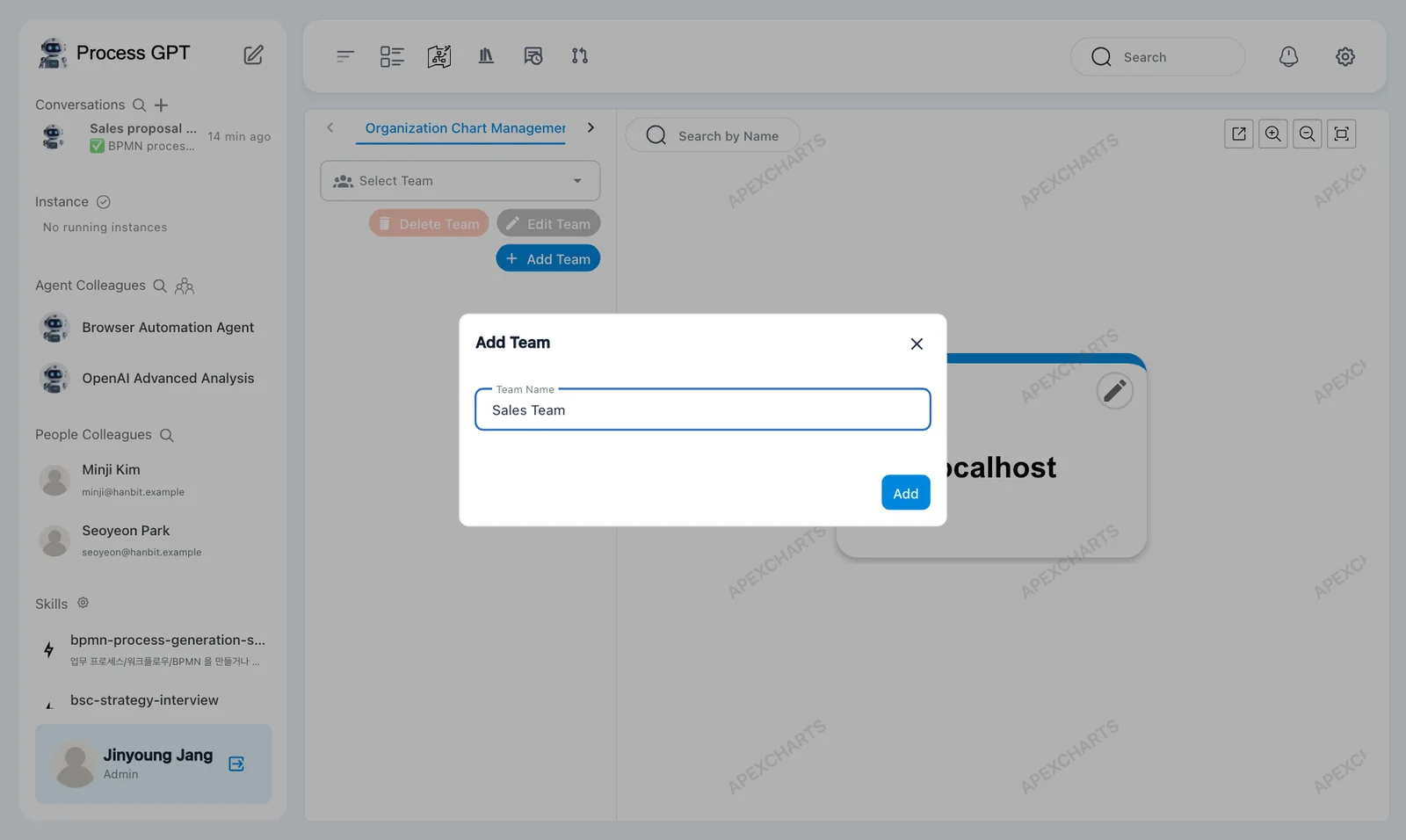Fit organization chart to screen
The width and height of the screenshot is (1406, 840).
(1342, 134)
